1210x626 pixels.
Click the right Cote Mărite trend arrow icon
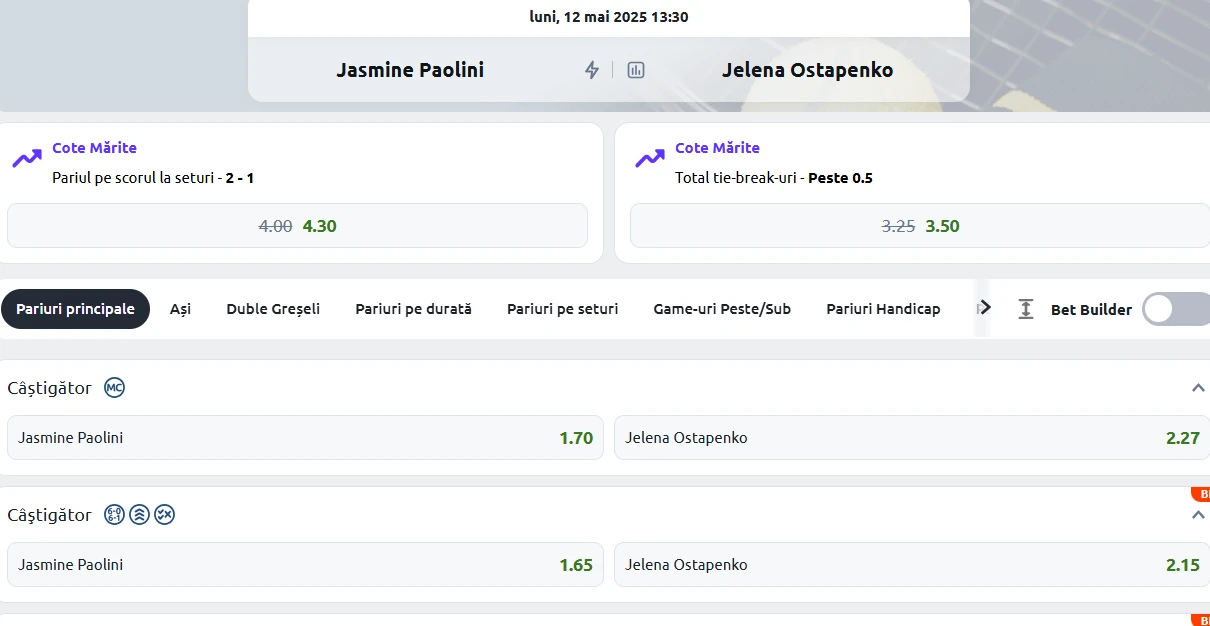650,158
